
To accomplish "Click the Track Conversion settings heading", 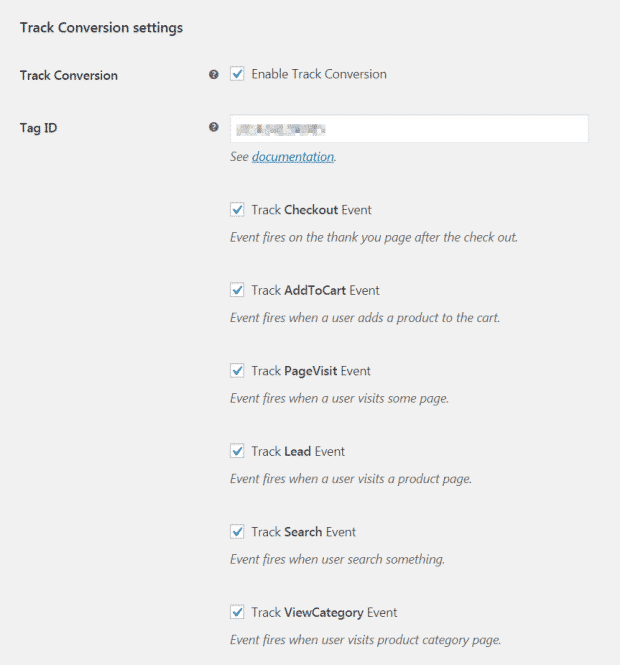I will click(101, 28).
